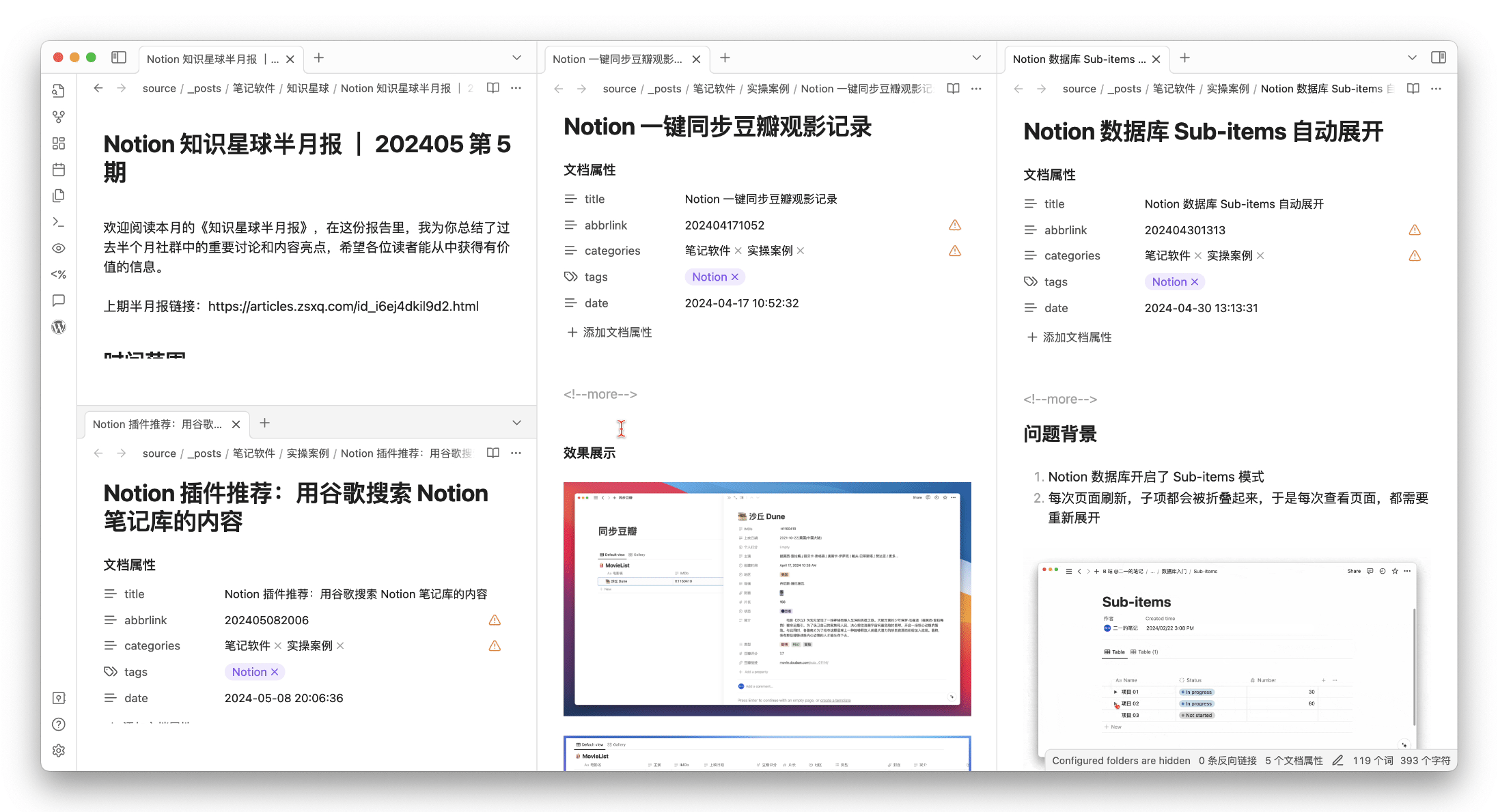1498x812 pixels.
Task: Open more options in Sub-items pane
Action: [1437, 89]
